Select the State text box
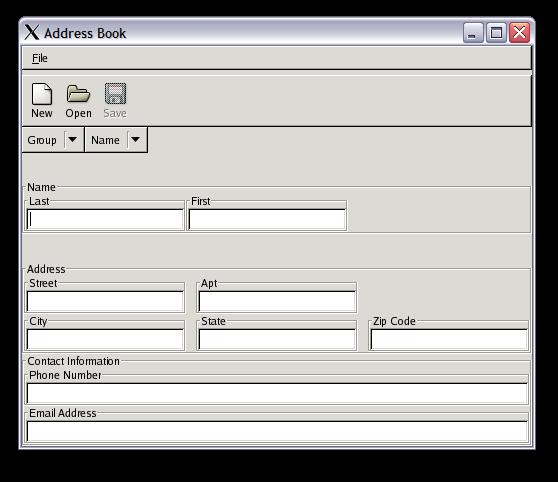The width and height of the screenshot is (558, 482). [277, 339]
